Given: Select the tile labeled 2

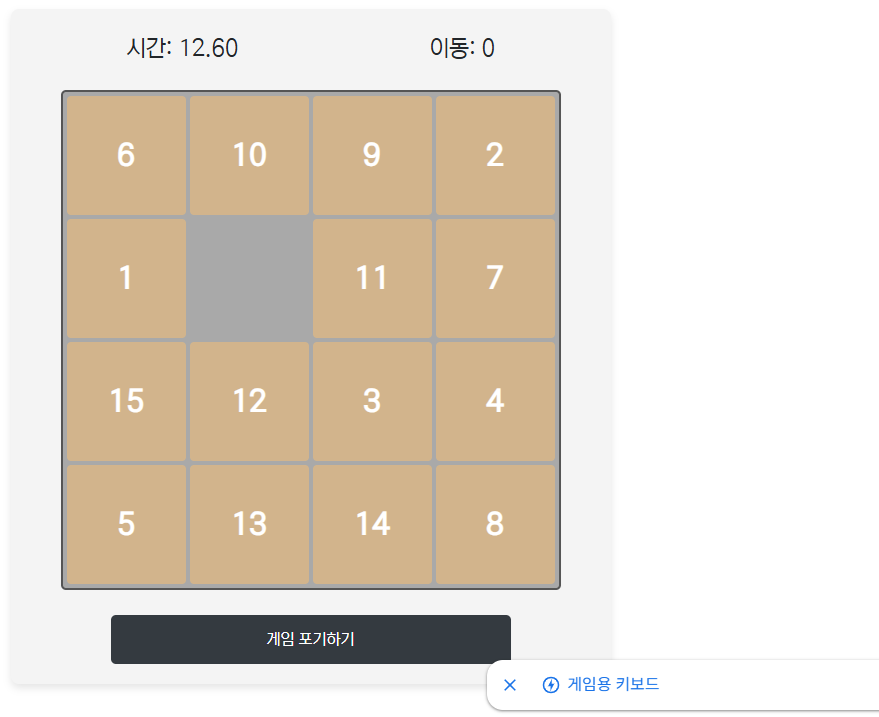Looking at the screenshot, I should 495,155.
